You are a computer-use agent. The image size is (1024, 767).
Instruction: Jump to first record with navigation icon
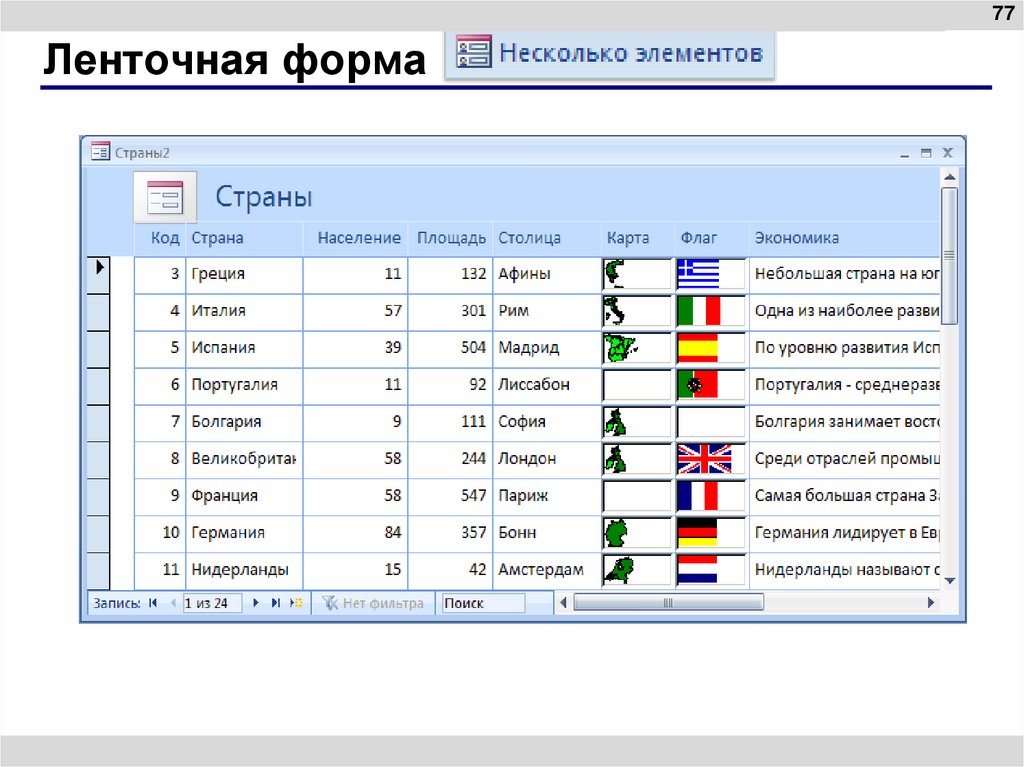pyautogui.click(x=151, y=602)
